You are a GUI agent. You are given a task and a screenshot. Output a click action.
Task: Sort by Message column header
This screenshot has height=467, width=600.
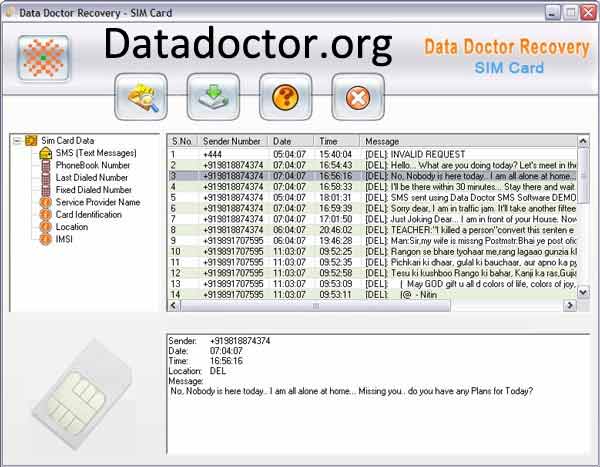pos(468,141)
